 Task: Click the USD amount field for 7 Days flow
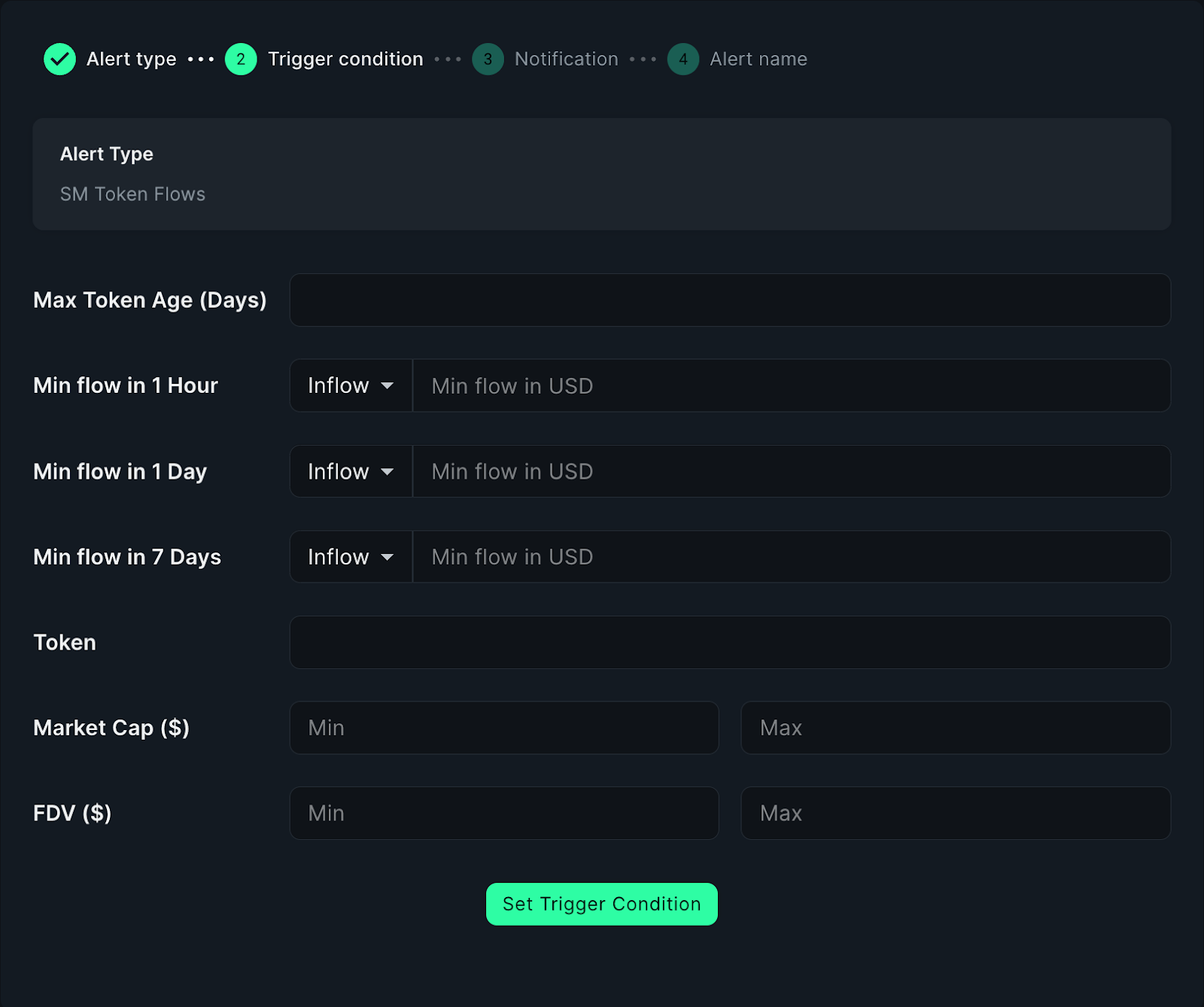(792, 557)
